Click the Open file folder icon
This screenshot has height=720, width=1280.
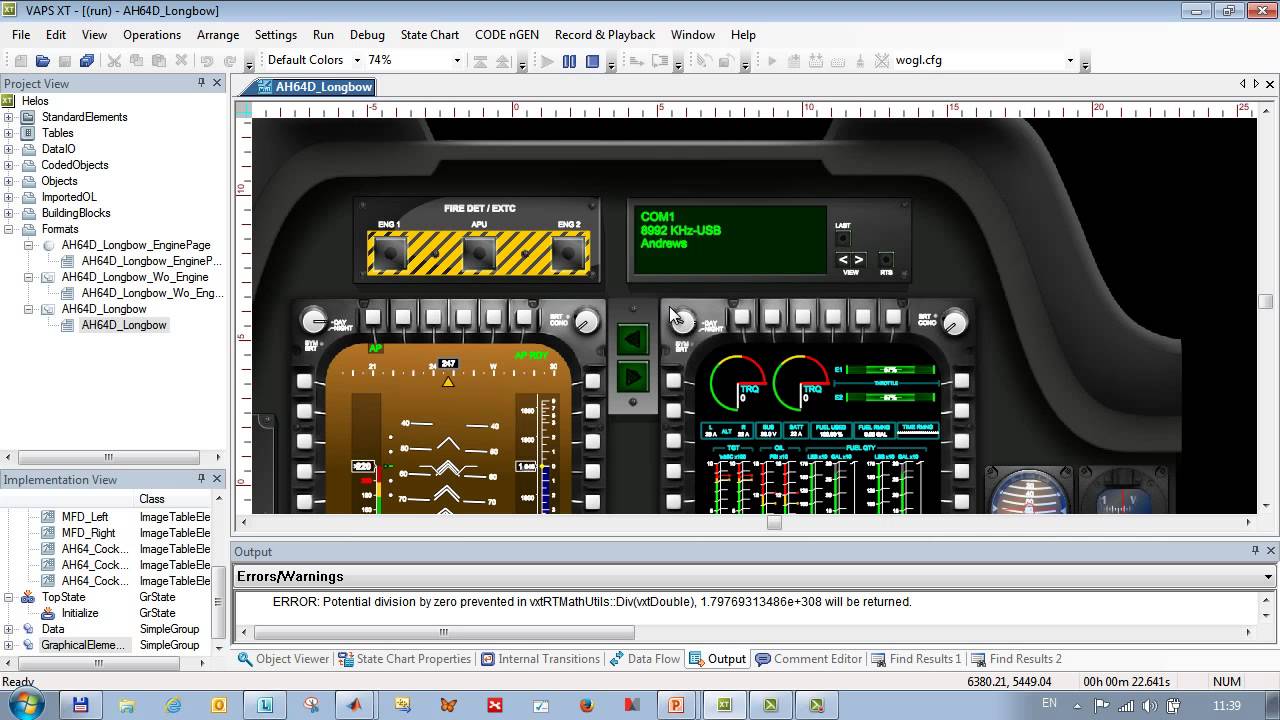pyautogui.click(x=43, y=61)
